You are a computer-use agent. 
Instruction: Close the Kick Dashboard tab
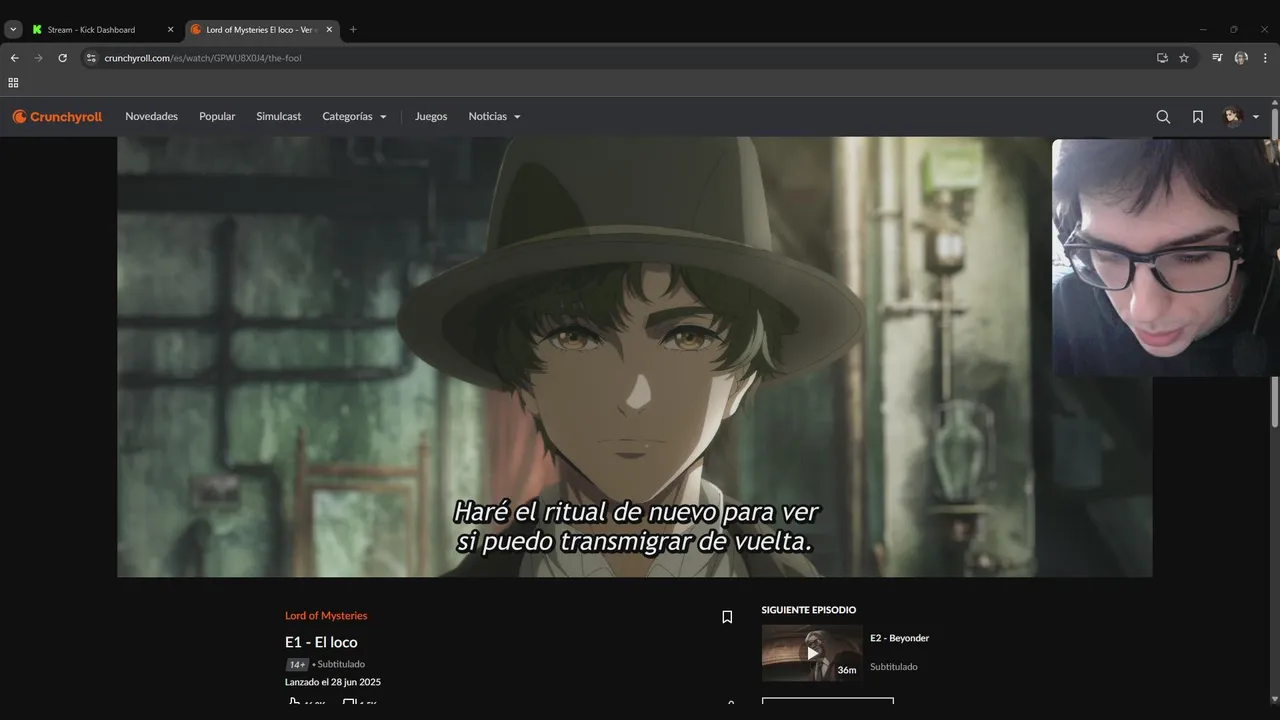pos(170,30)
